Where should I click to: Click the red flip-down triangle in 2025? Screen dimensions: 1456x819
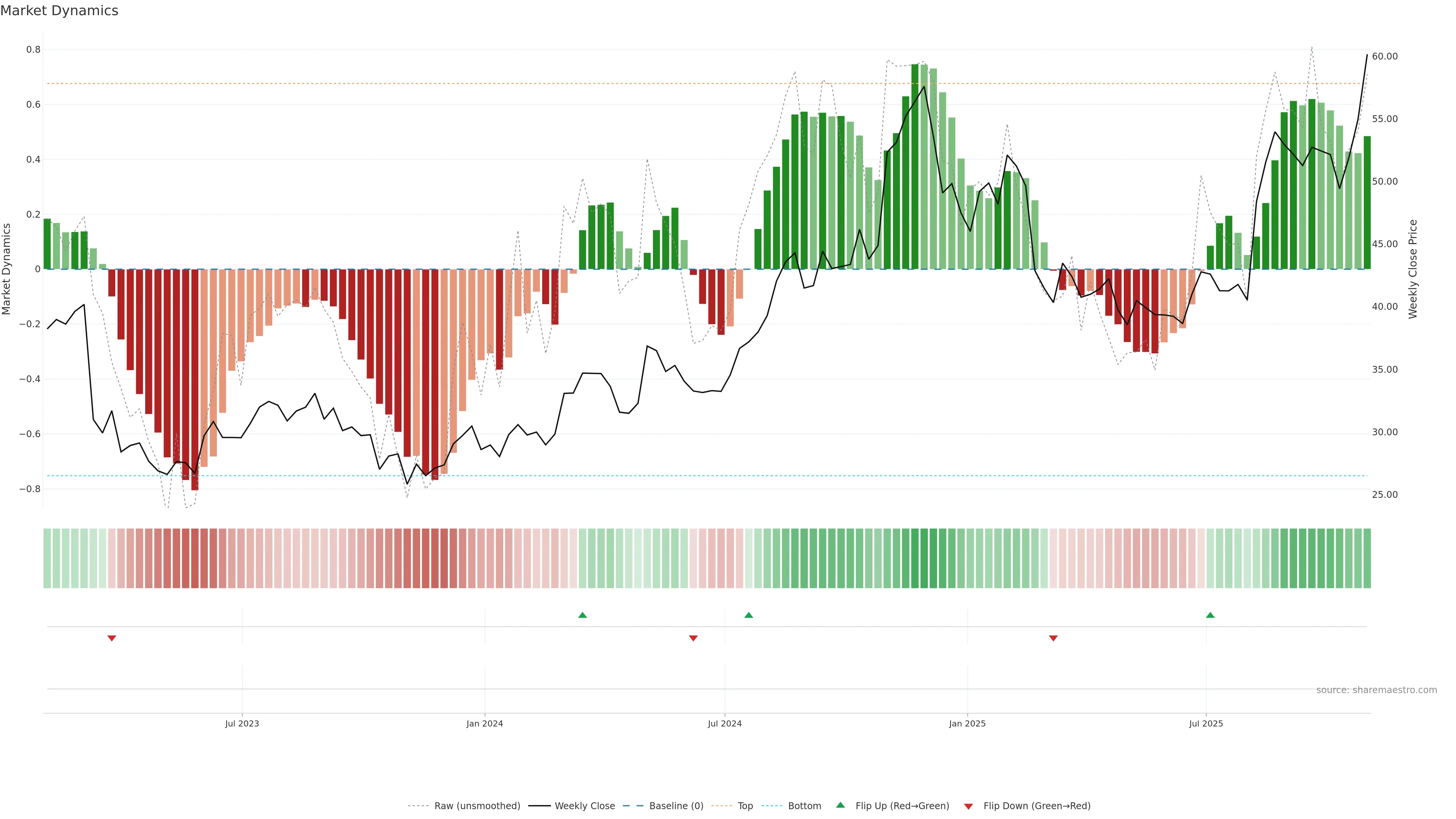click(x=1053, y=638)
